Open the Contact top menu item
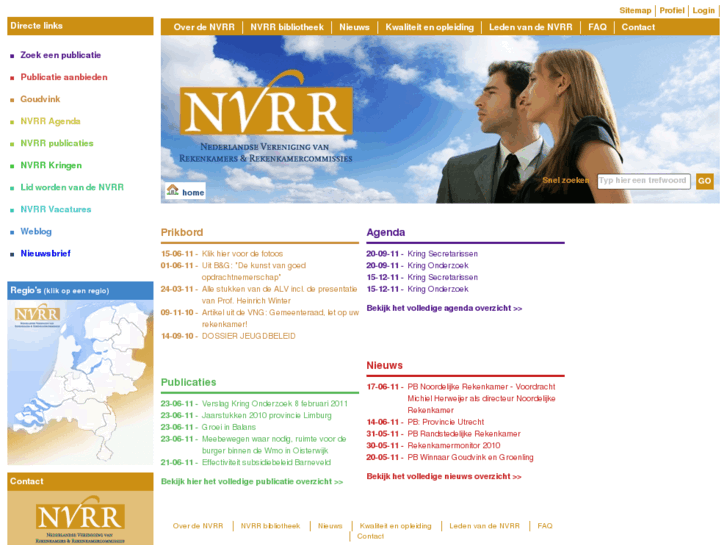The image size is (727, 545). pyautogui.click(x=638, y=27)
